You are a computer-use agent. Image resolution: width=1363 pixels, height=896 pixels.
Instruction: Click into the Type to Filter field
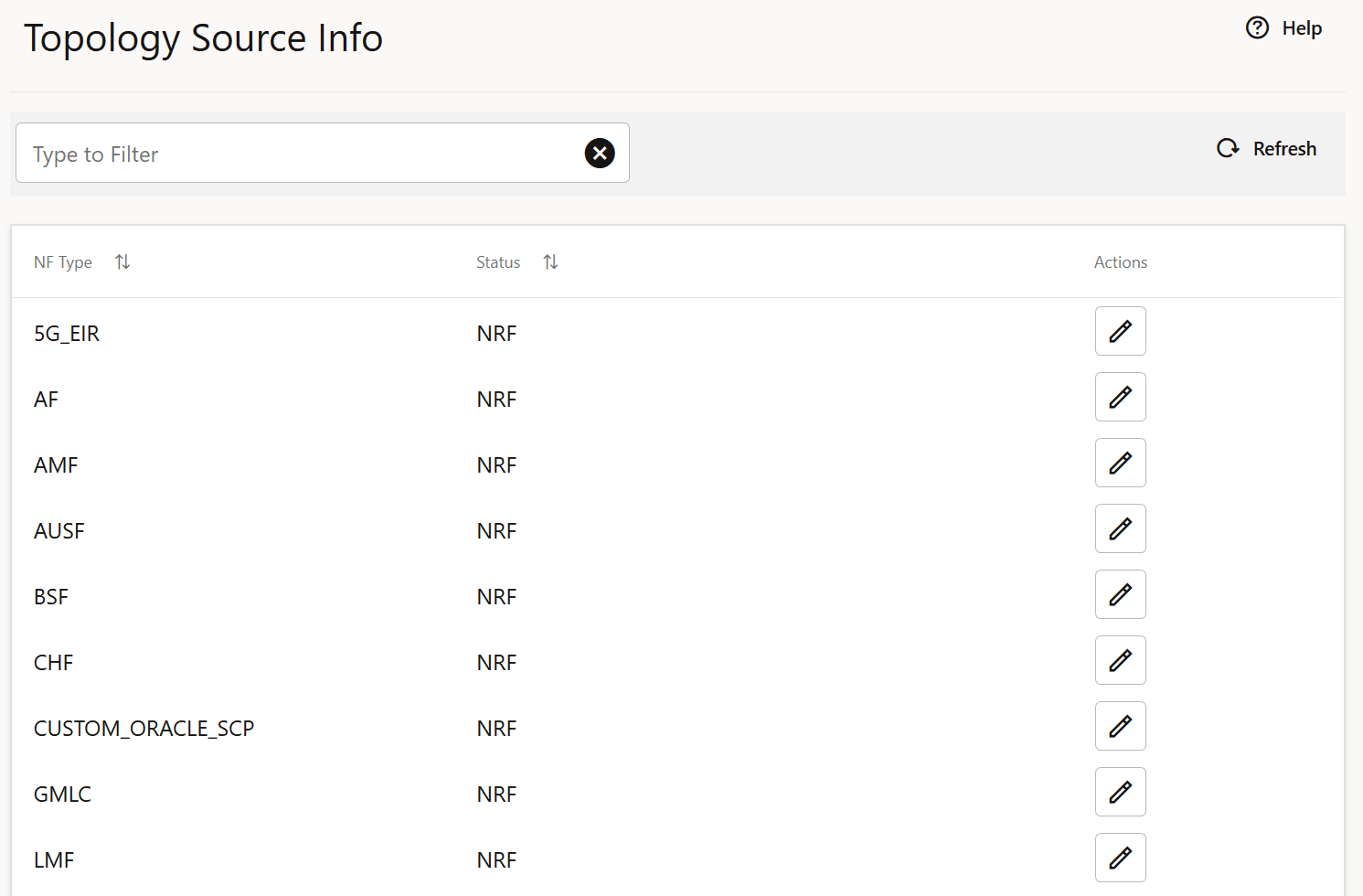(302, 154)
